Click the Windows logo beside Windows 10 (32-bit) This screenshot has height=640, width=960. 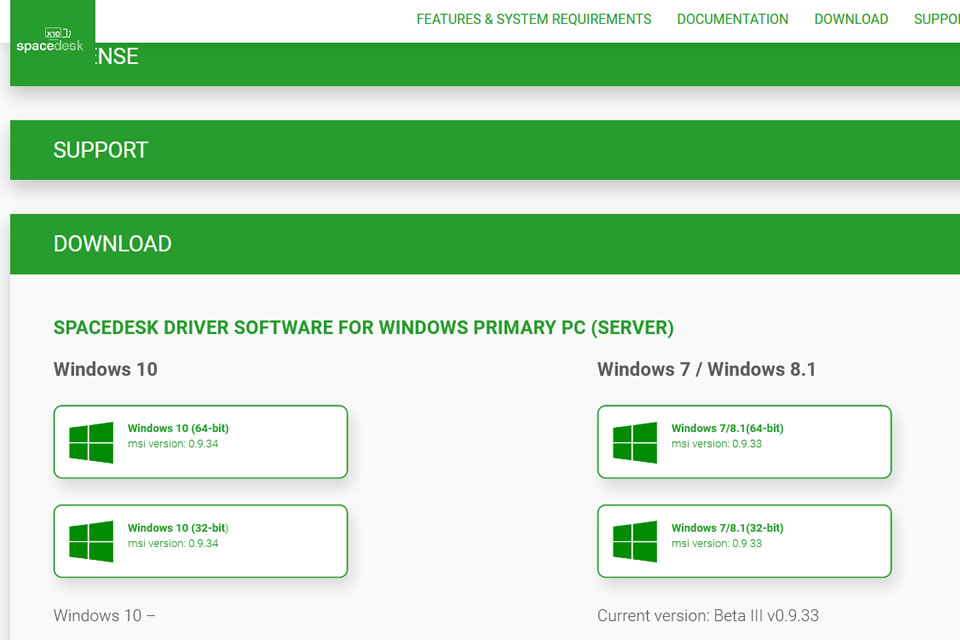pos(91,541)
